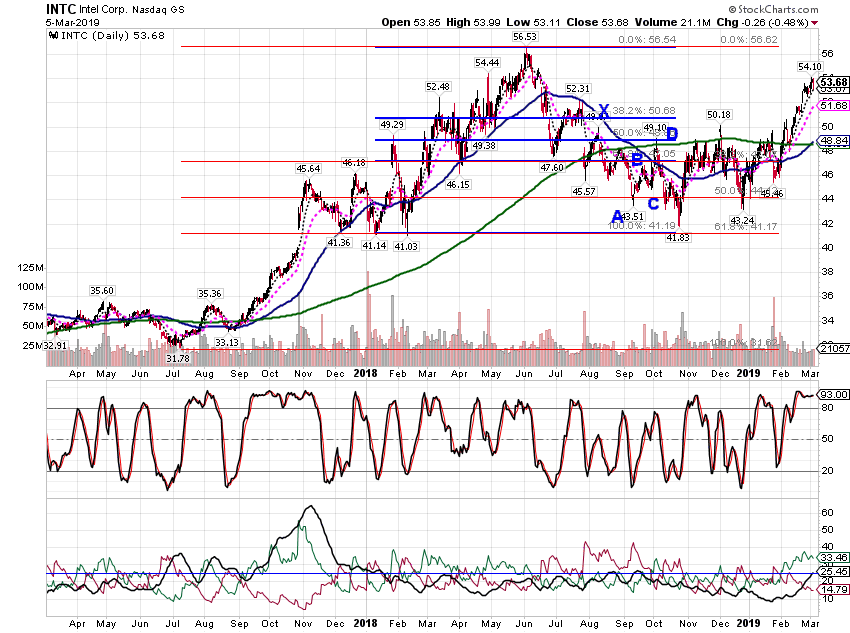
Task: Click the blue X pattern marker
Action: [603, 111]
